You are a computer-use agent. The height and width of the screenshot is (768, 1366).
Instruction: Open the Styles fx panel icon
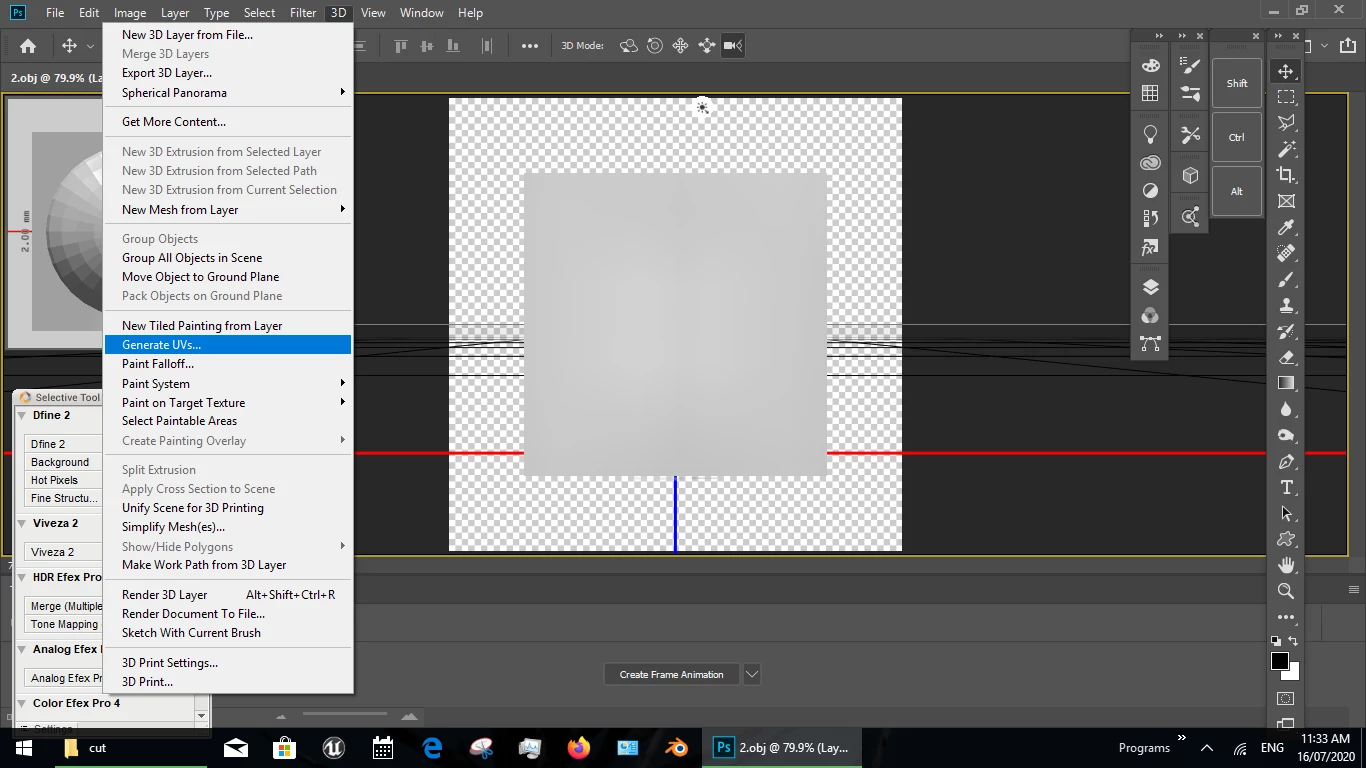point(1150,247)
